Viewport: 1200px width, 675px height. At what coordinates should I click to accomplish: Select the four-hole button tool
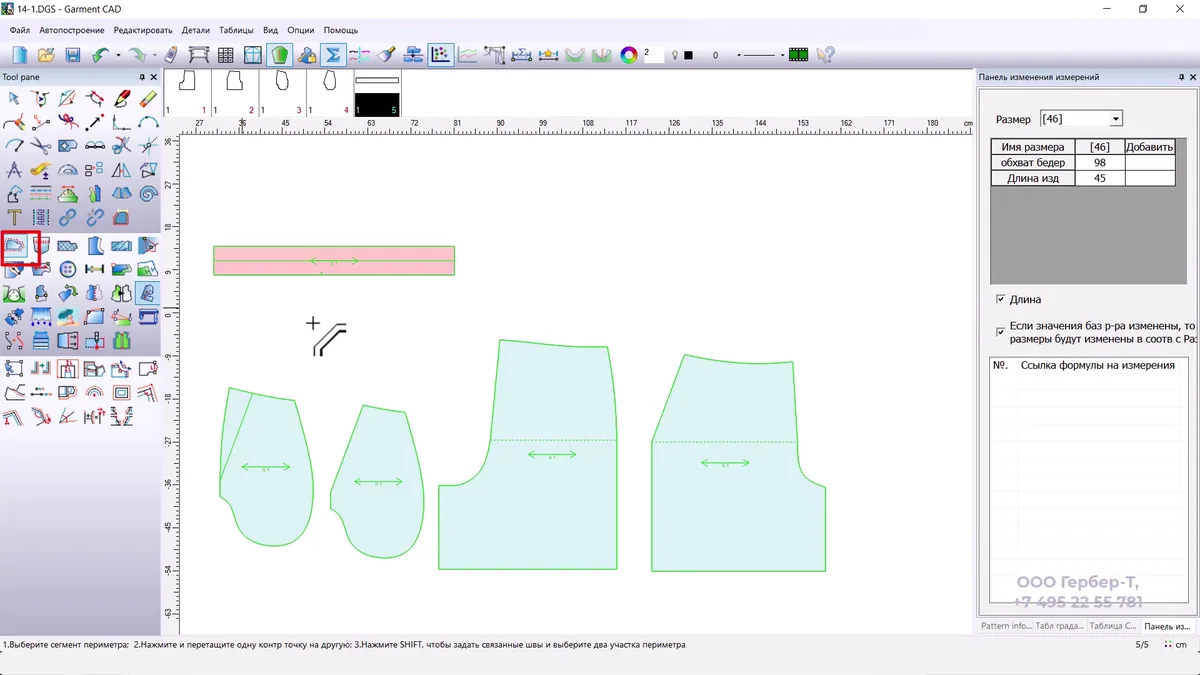(x=68, y=269)
